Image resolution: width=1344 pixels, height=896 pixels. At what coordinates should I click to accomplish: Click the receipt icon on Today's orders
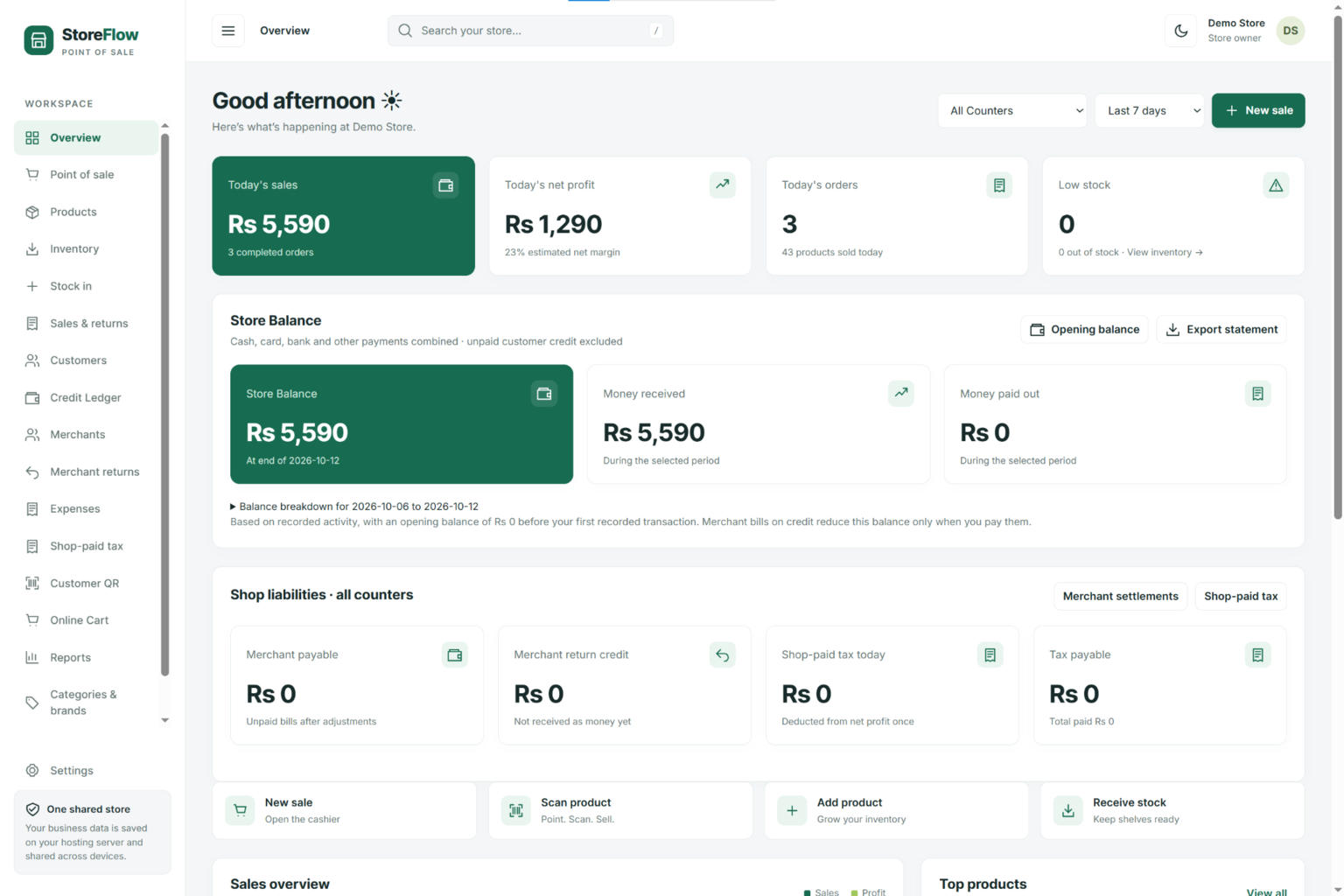coord(998,185)
